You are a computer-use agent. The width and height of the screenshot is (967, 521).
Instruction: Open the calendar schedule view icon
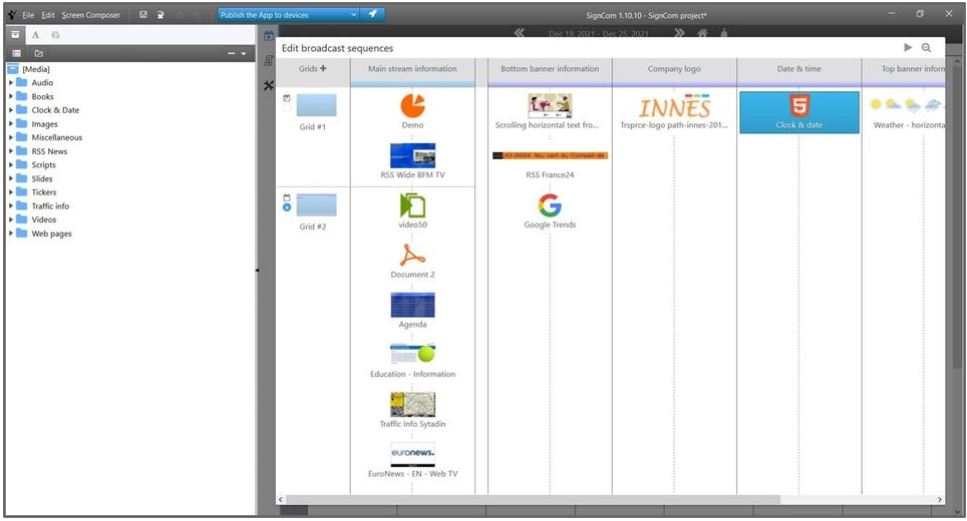click(x=269, y=36)
